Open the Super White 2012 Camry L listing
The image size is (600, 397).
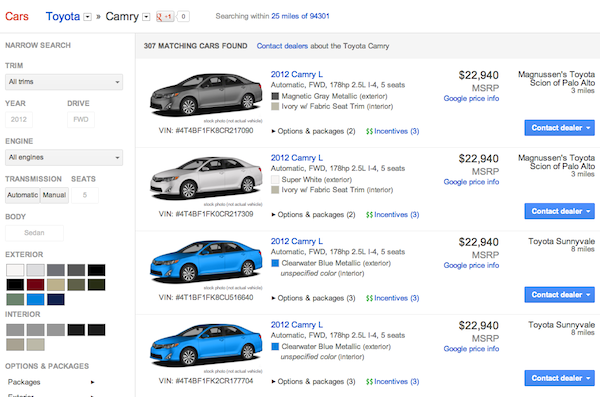coord(297,158)
